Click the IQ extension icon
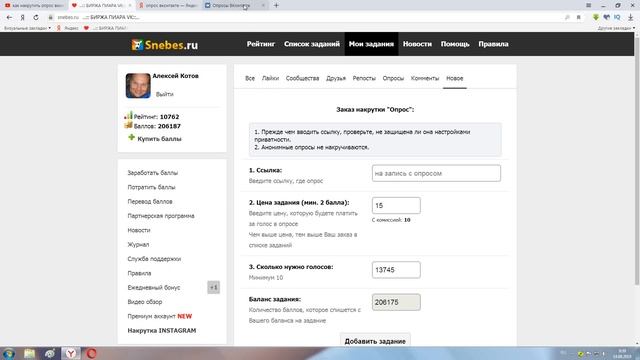Image resolution: width=640 pixels, height=360 pixels. coord(618,17)
